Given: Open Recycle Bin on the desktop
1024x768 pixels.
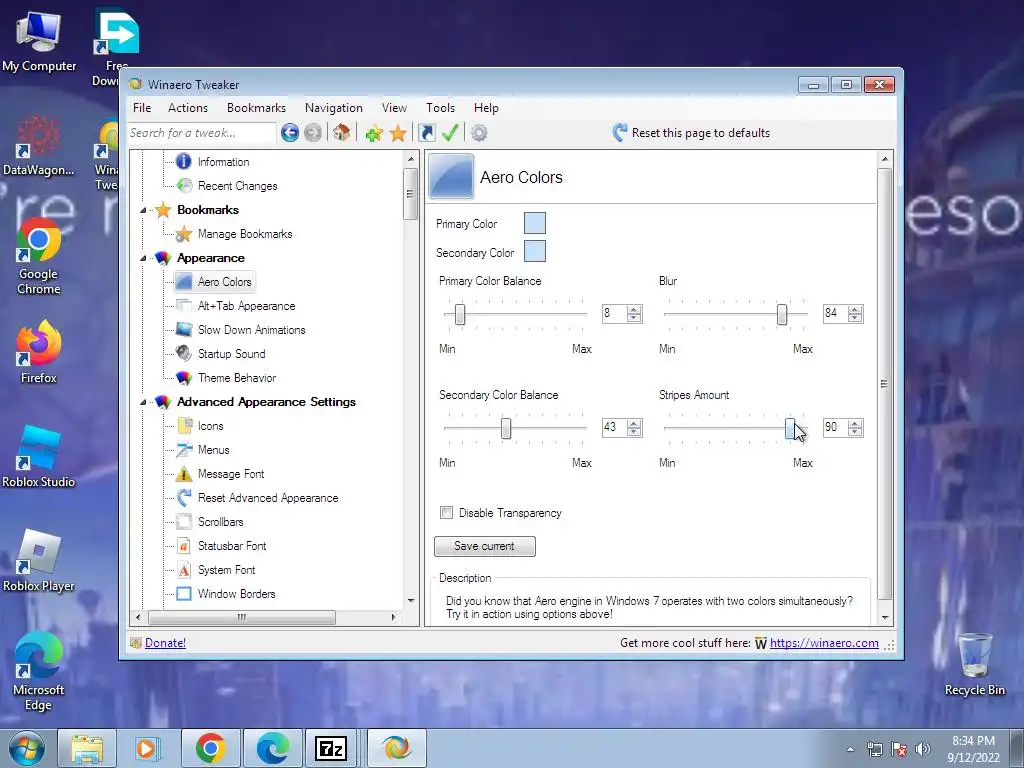Looking at the screenshot, I should tap(974, 664).
